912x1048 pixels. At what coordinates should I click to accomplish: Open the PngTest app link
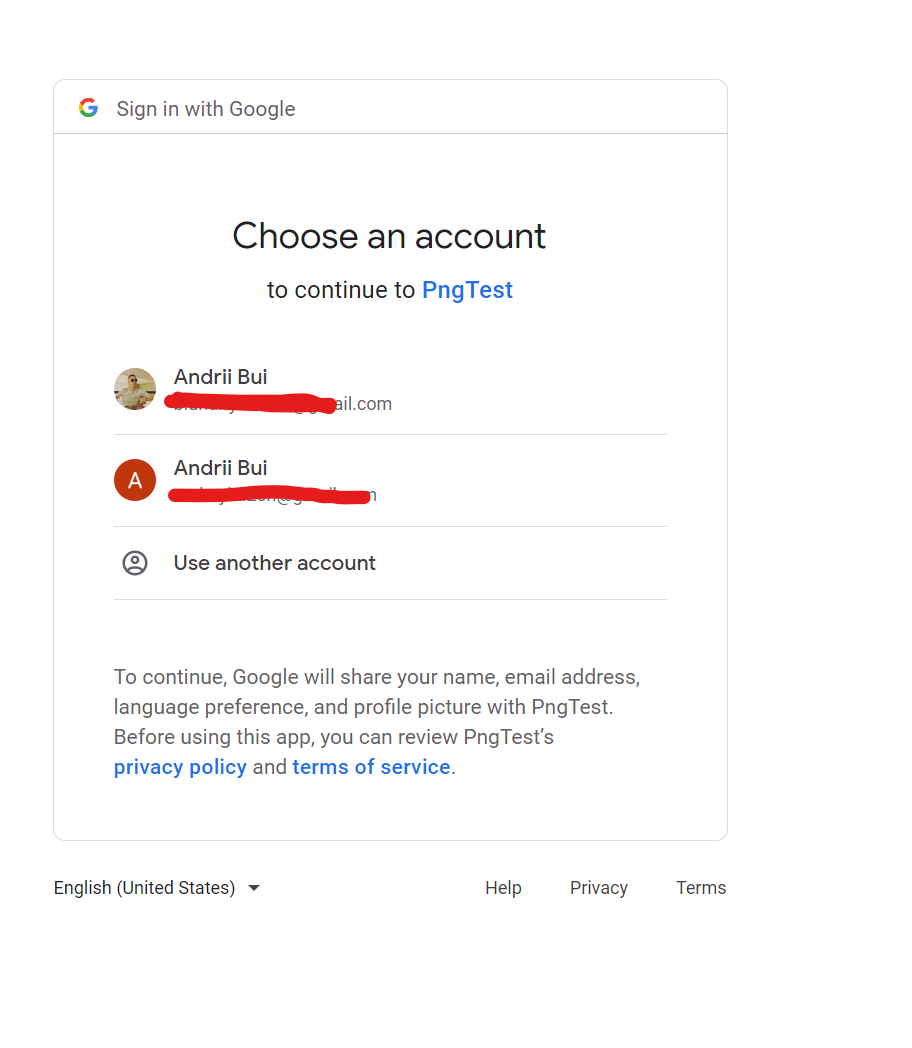pos(467,290)
